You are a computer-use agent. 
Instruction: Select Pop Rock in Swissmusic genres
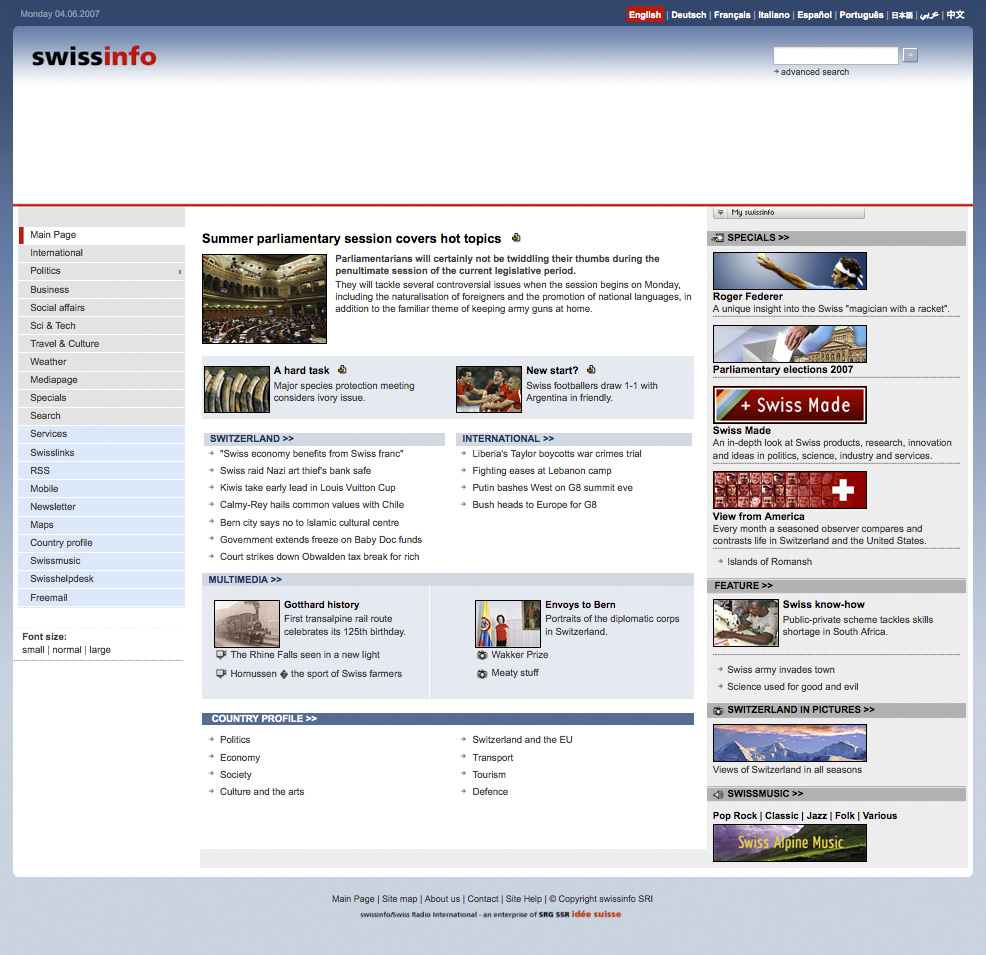coord(734,816)
